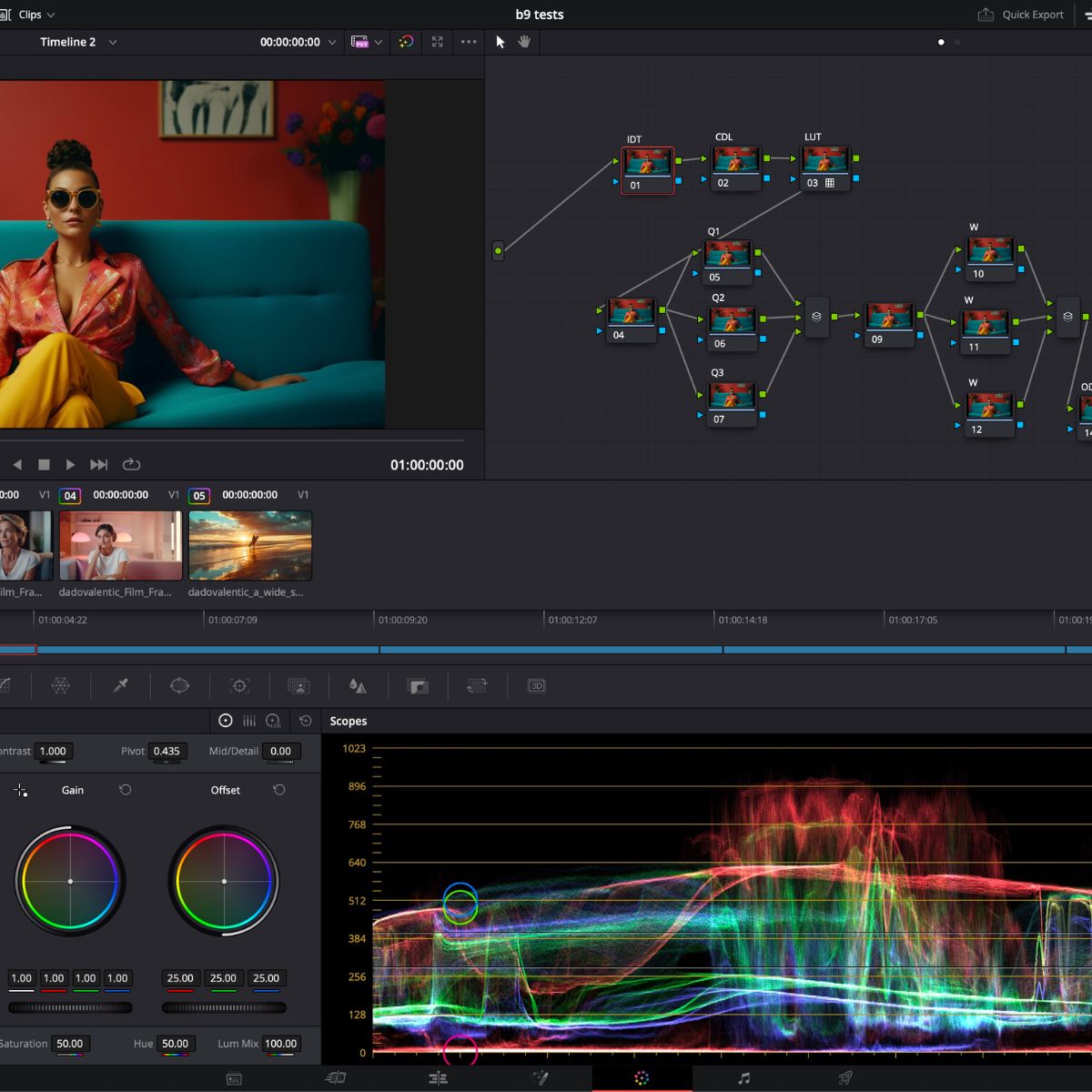Open the viewer timecode dropdown arrow
1092x1092 pixels.
point(332,42)
